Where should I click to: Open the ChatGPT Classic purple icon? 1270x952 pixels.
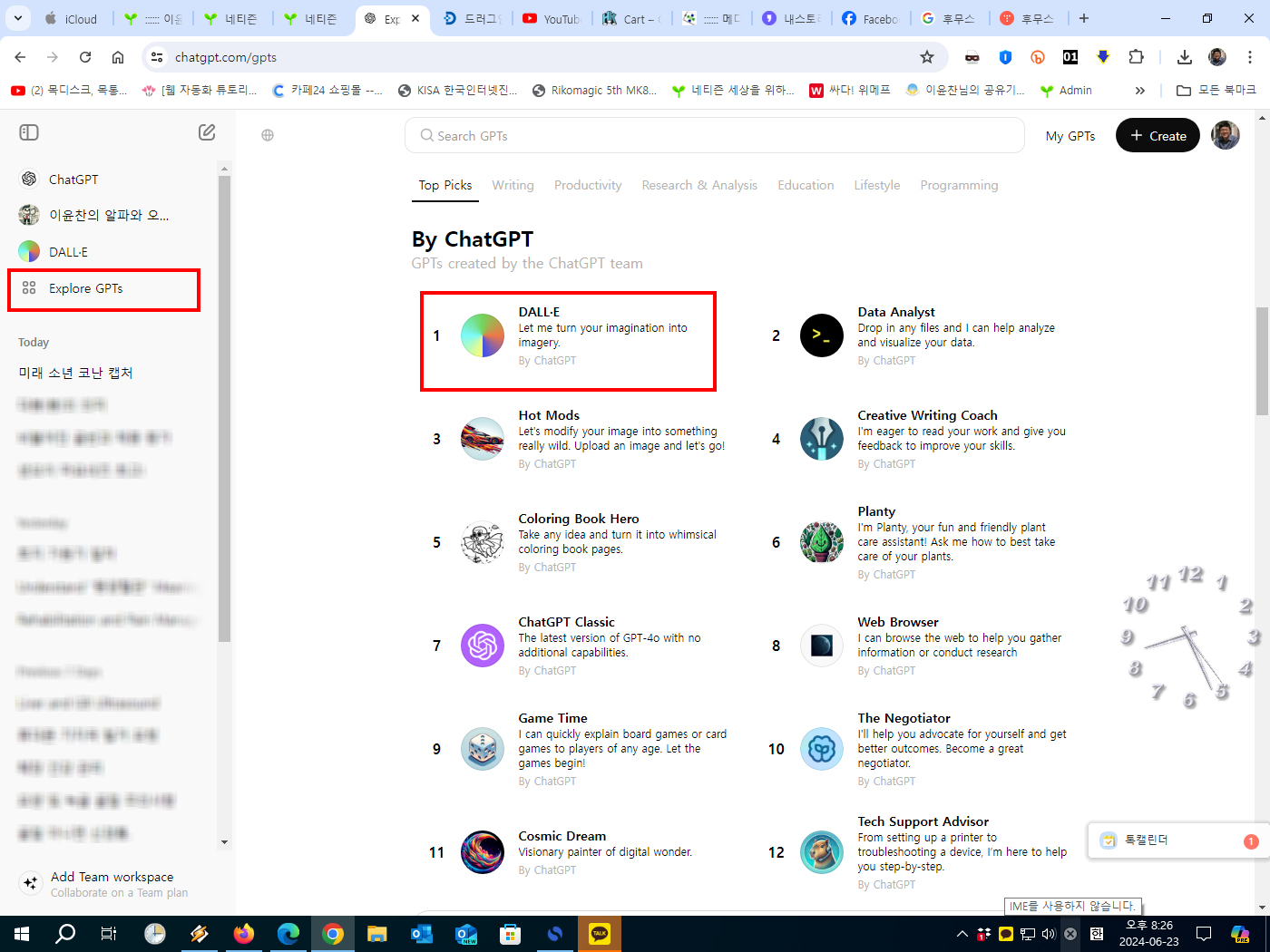point(483,646)
